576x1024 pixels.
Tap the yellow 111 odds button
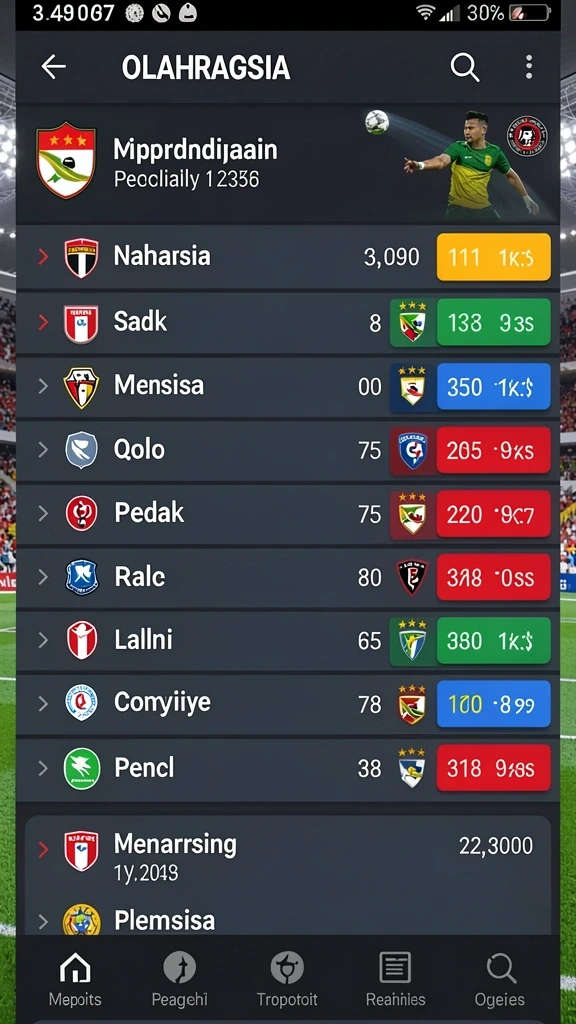[494, 257]
